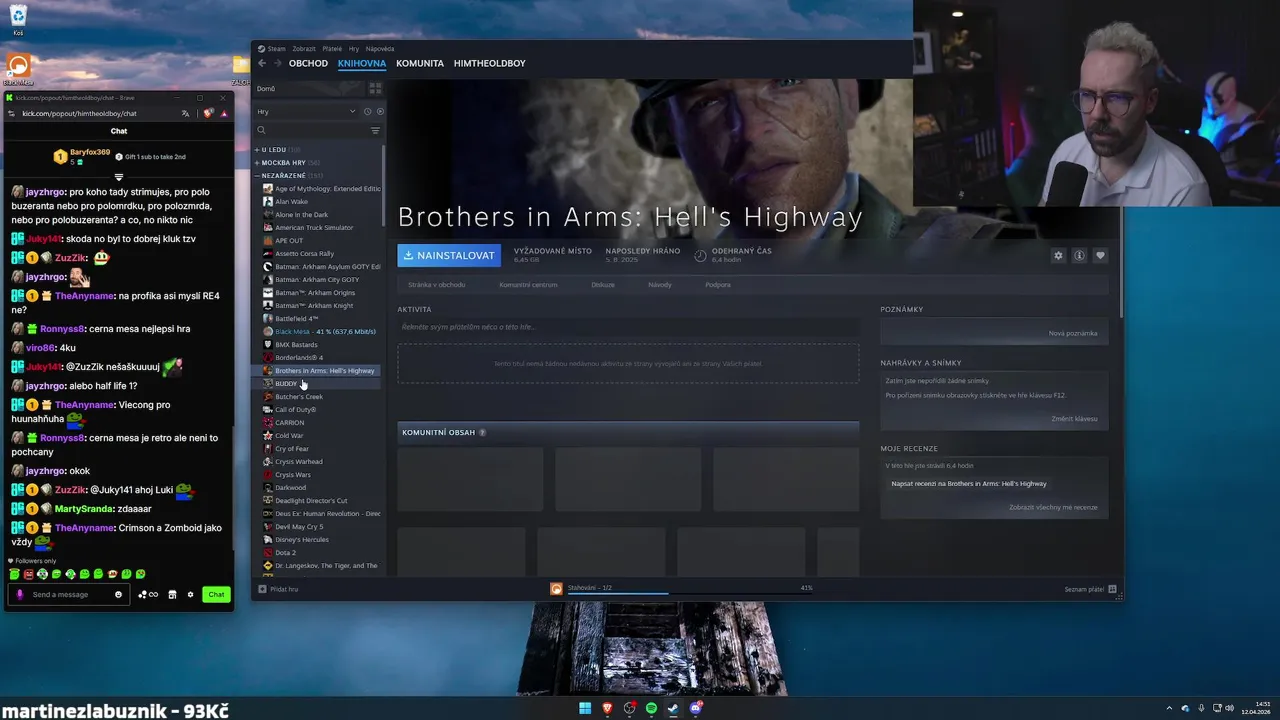This screenshot has height=720, width=1280.
Task: Click the purple microphone icon in chat input
Action: pos(19,594)
